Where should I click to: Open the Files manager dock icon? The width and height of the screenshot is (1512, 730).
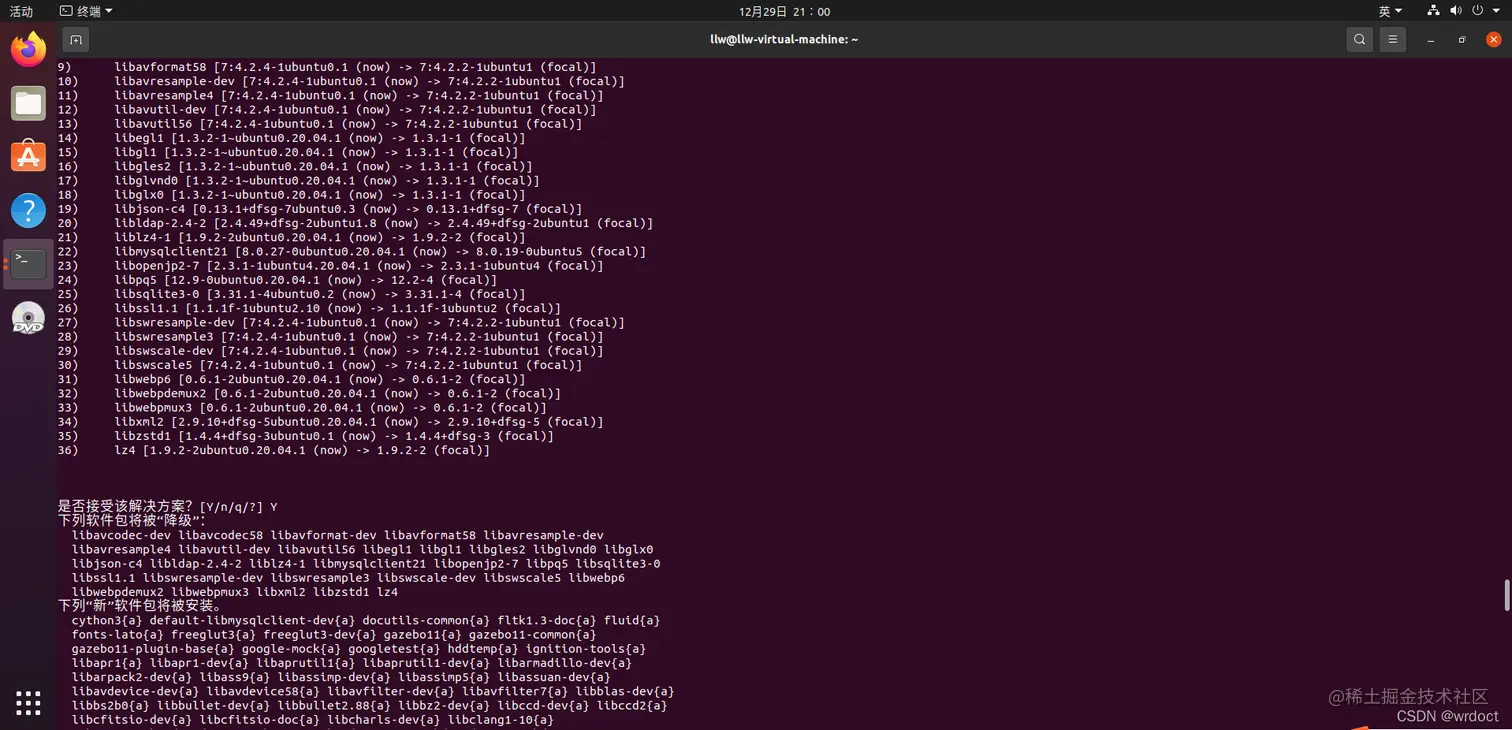point(28,103)
